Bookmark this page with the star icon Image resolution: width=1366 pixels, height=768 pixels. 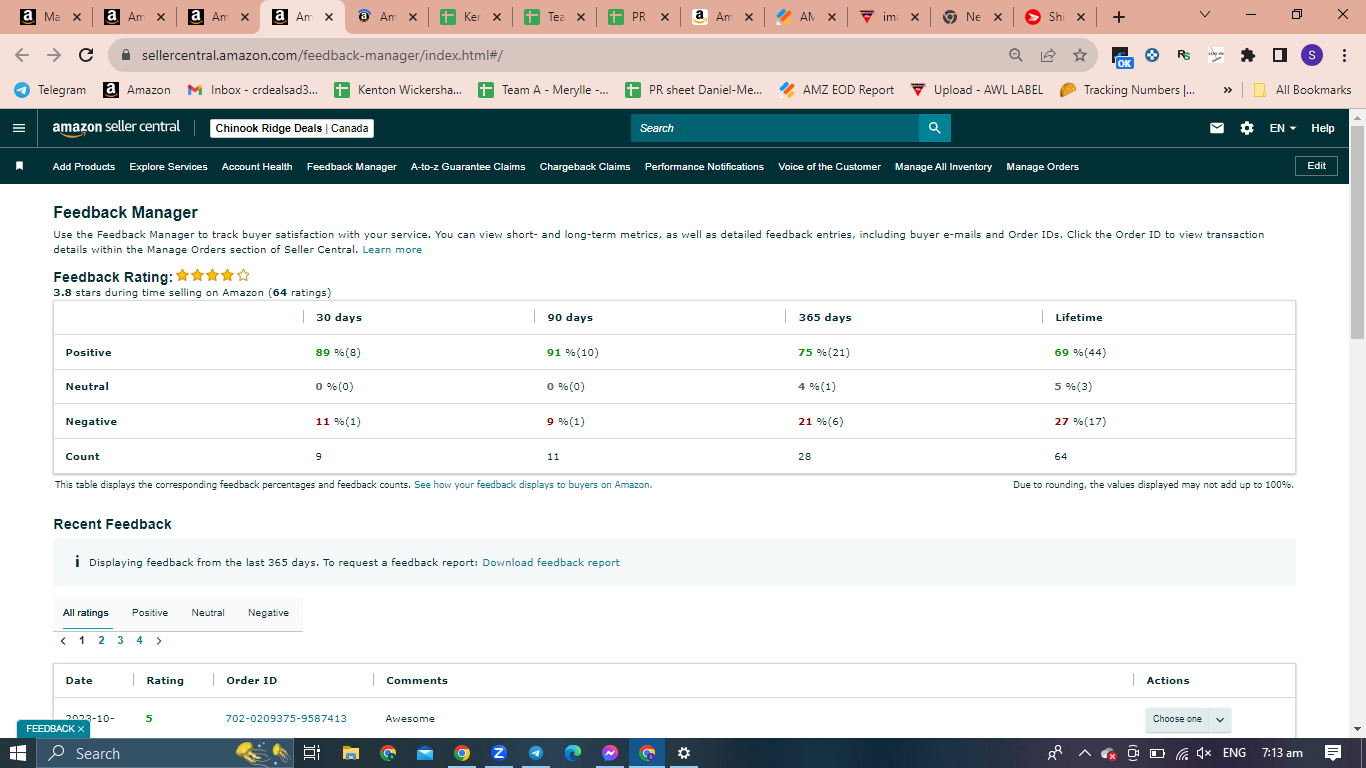1080,55
